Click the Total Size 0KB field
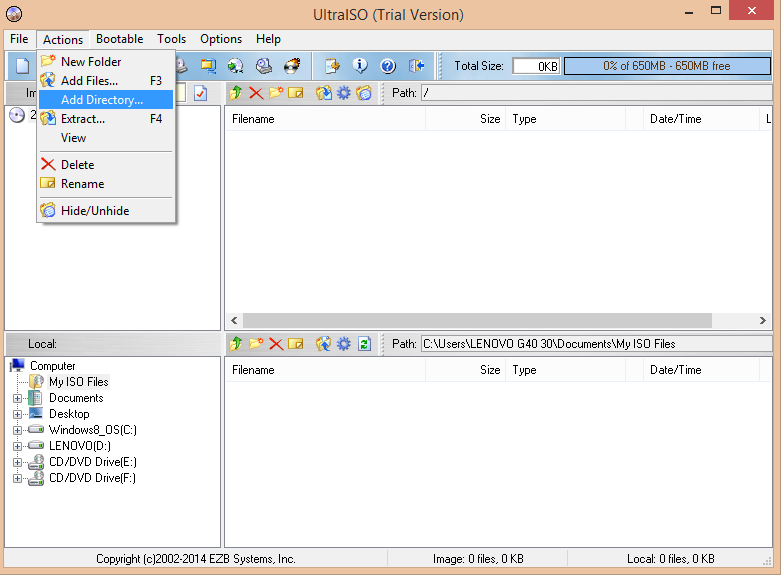781x575 pixels. point(536,66)
